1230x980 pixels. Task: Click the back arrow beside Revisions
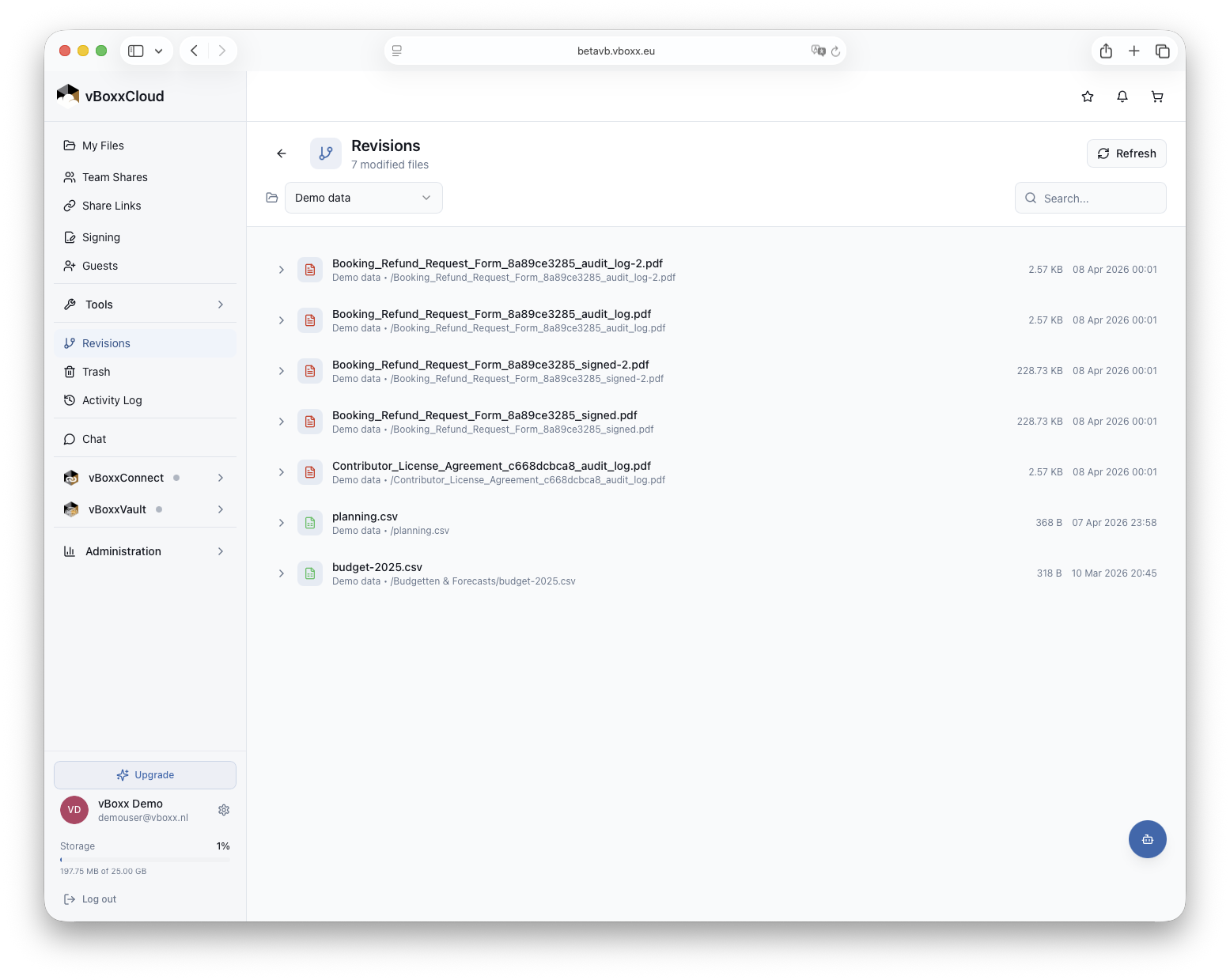coord(282,153)
